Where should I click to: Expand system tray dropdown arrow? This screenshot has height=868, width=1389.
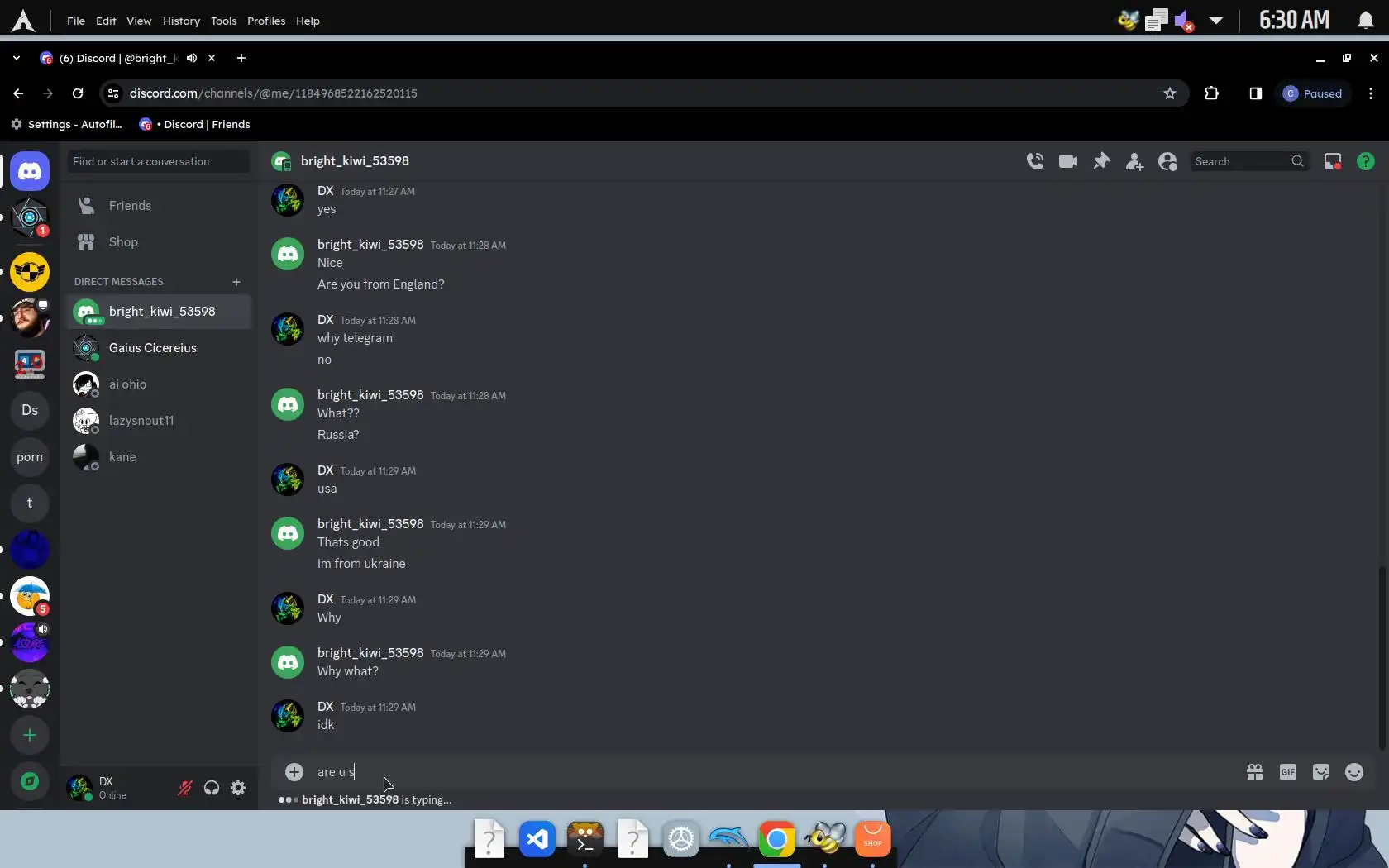click(1215, 21)
